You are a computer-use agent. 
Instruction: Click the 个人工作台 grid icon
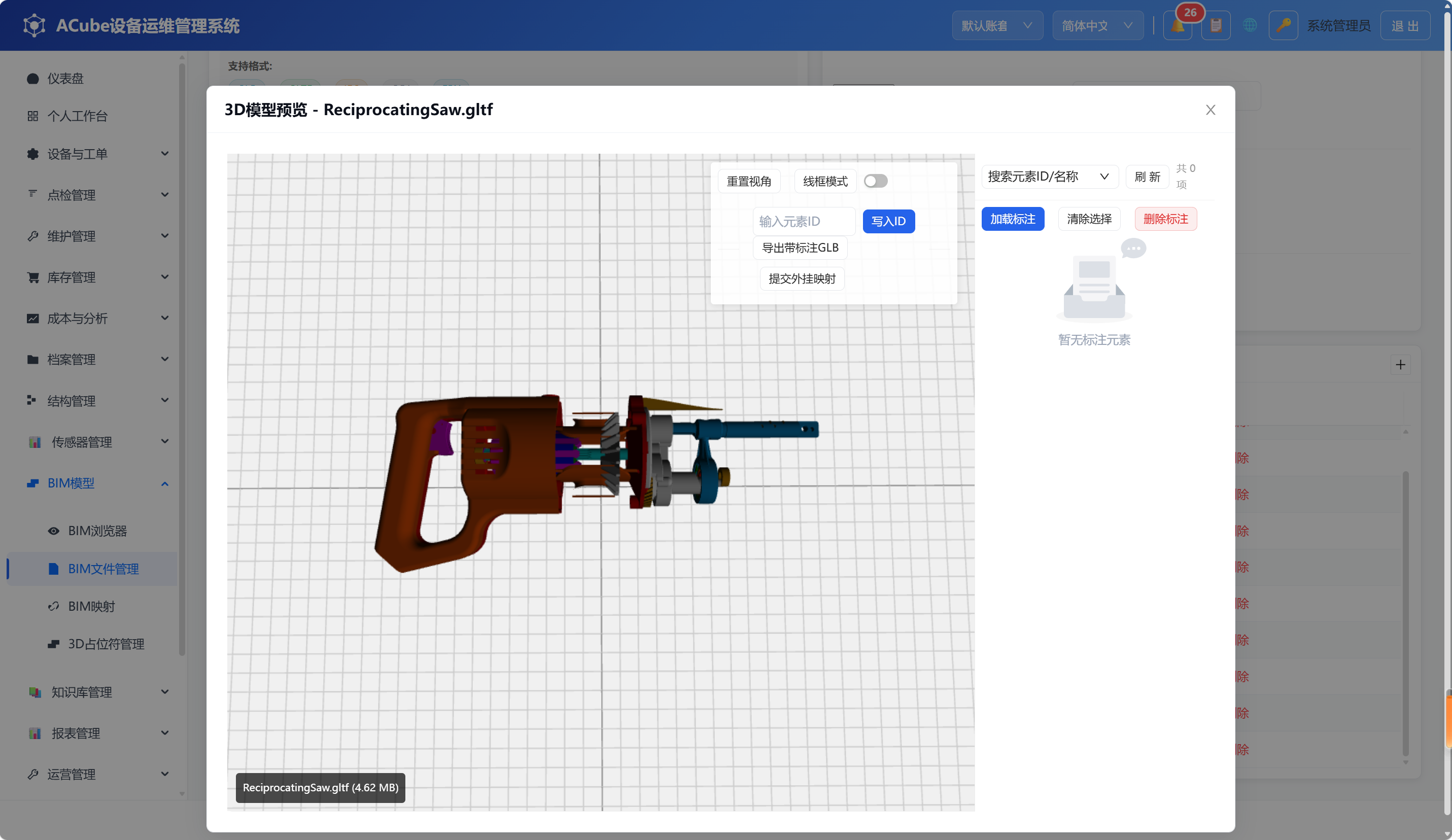pyautogui.click(x=33, y=116)
